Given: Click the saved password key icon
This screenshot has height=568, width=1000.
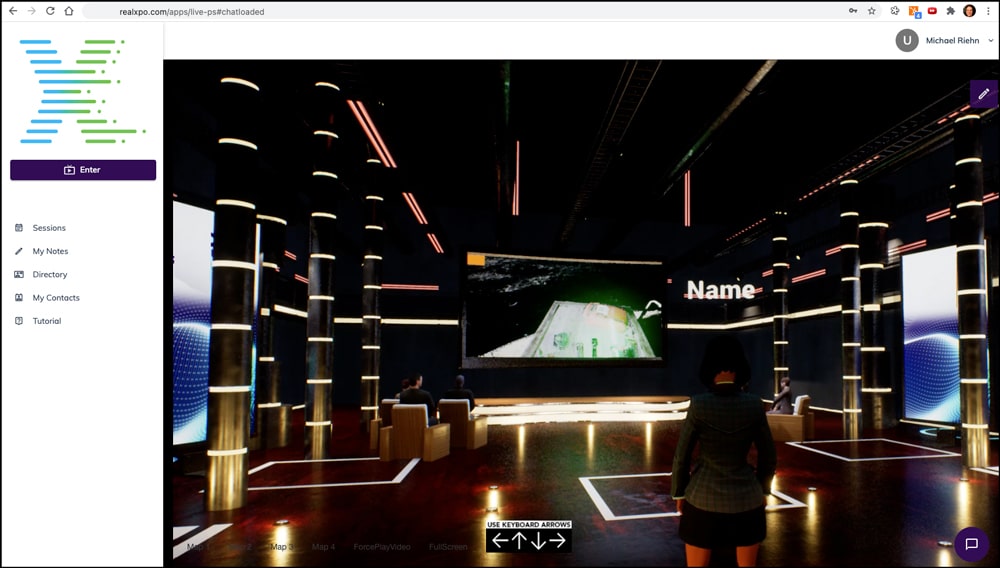Looking at the screenshot, I should pyautogui.click(x=853, y=11).
